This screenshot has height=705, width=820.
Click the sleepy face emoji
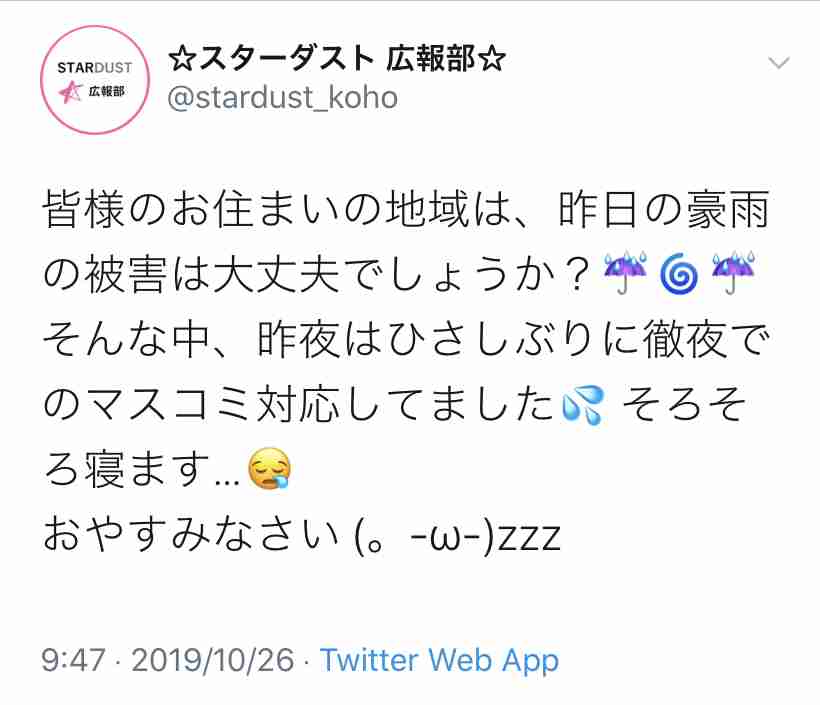(269, 469)
